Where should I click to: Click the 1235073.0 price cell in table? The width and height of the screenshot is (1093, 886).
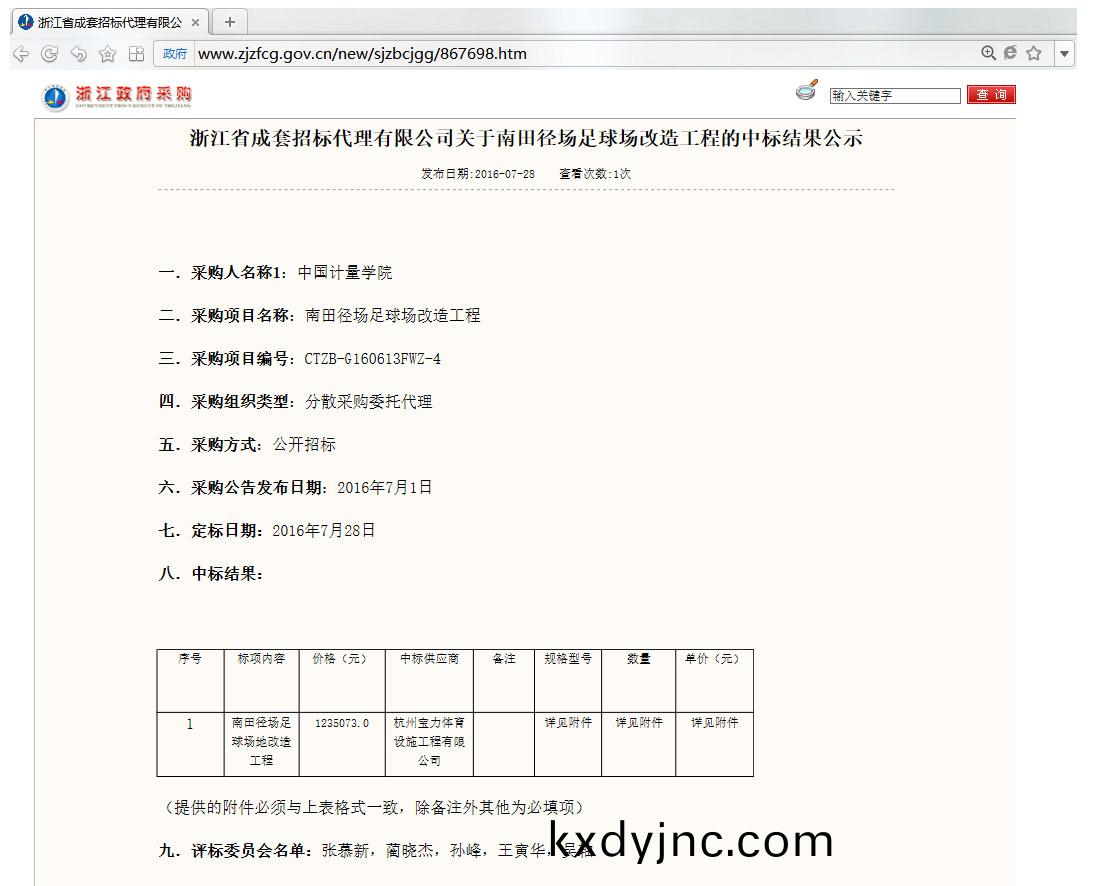[x=342, y=723]
